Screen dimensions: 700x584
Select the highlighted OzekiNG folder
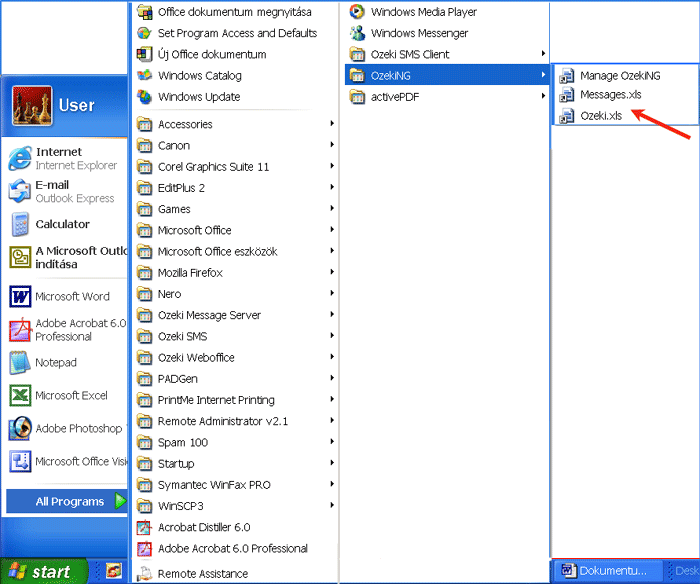pyautogui.click(x=447, y=75)
